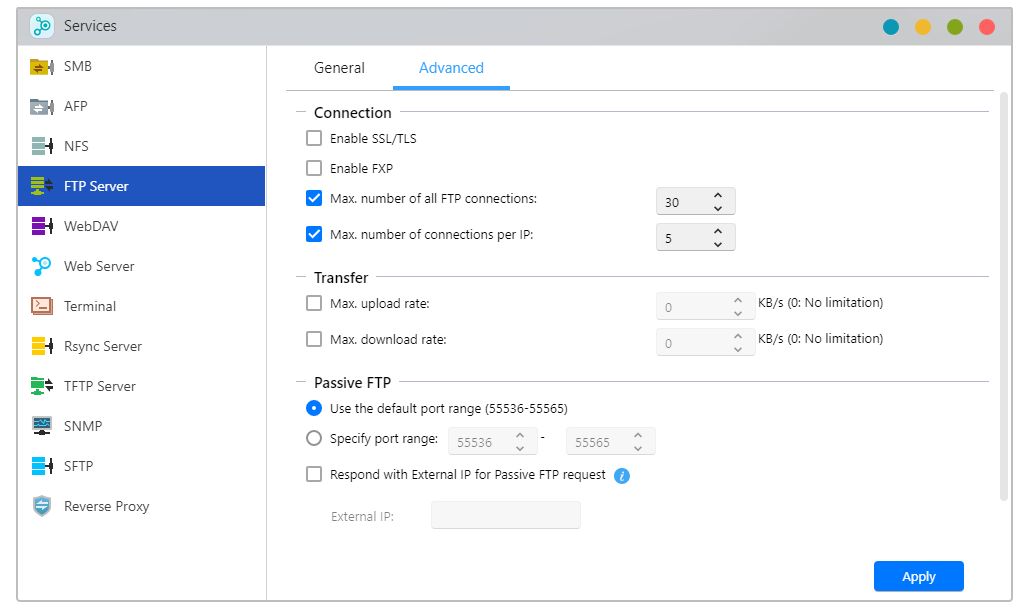Decrease max connections per IP value

(718, 244)
